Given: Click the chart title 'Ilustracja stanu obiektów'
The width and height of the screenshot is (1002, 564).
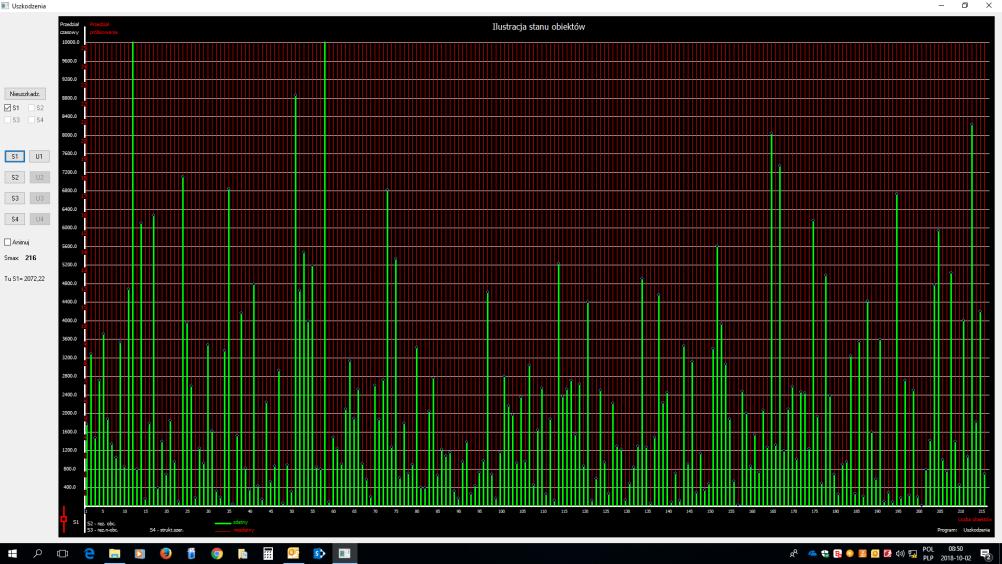Looking at the screenshot, I should coord(538,27).
